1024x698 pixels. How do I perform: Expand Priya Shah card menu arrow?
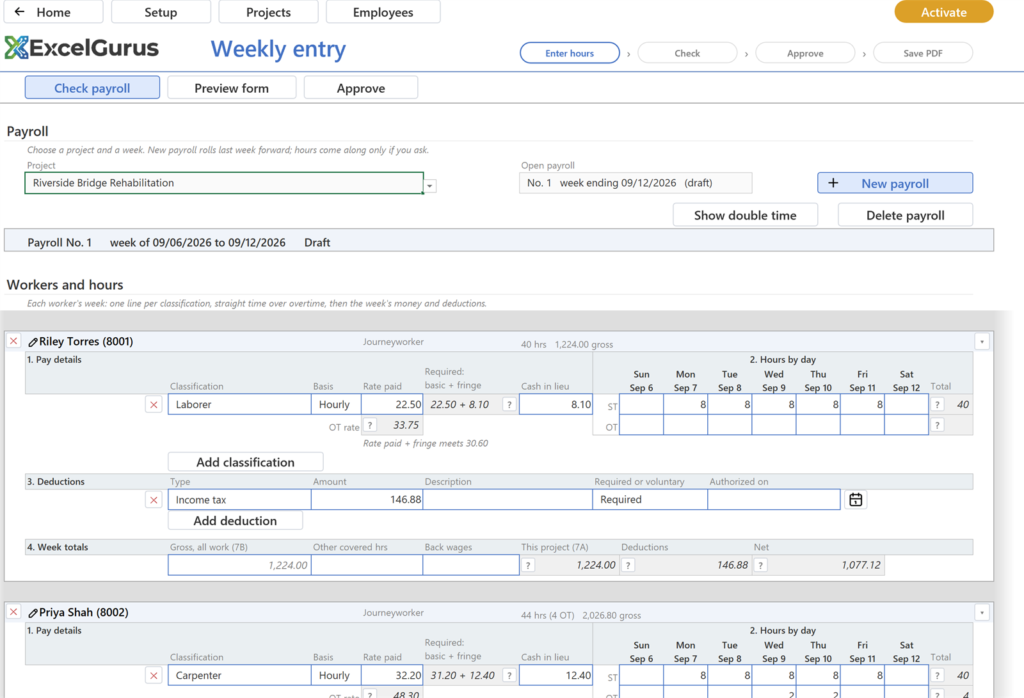pyautogui.click(x=982, y=612)
